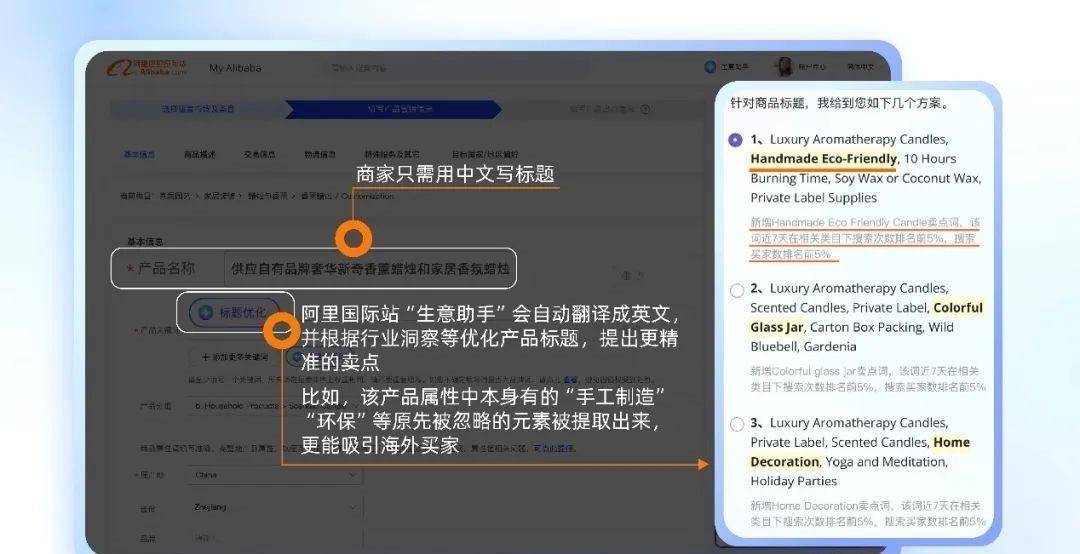Switch to the last tab in the row
The height and width of the screenshot is (554, 1080).
485,154
